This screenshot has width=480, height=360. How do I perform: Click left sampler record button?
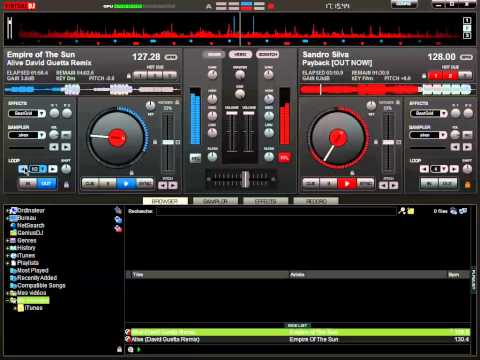pos(66,135)
